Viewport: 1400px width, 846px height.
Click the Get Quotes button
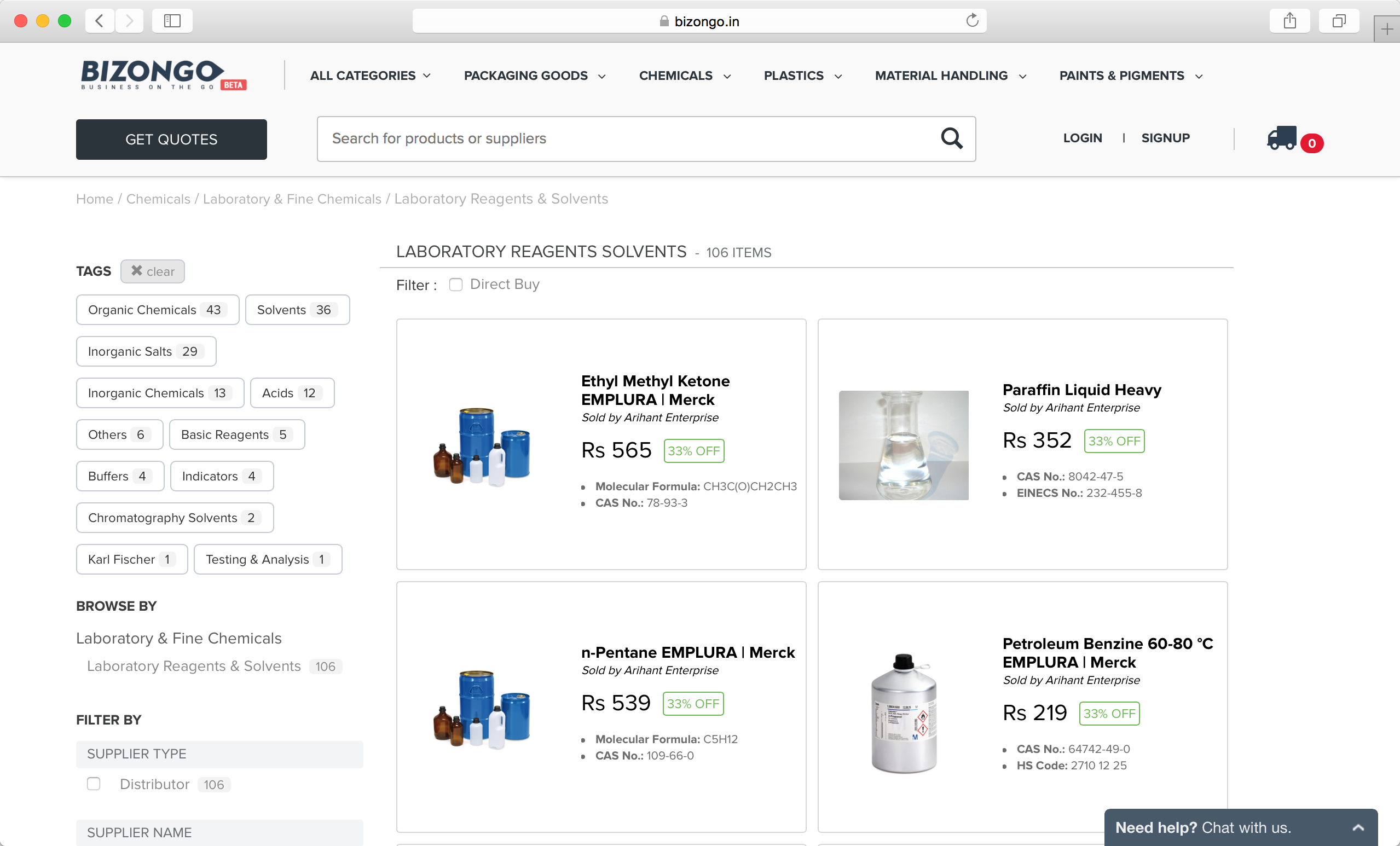(x=172, y=139)
